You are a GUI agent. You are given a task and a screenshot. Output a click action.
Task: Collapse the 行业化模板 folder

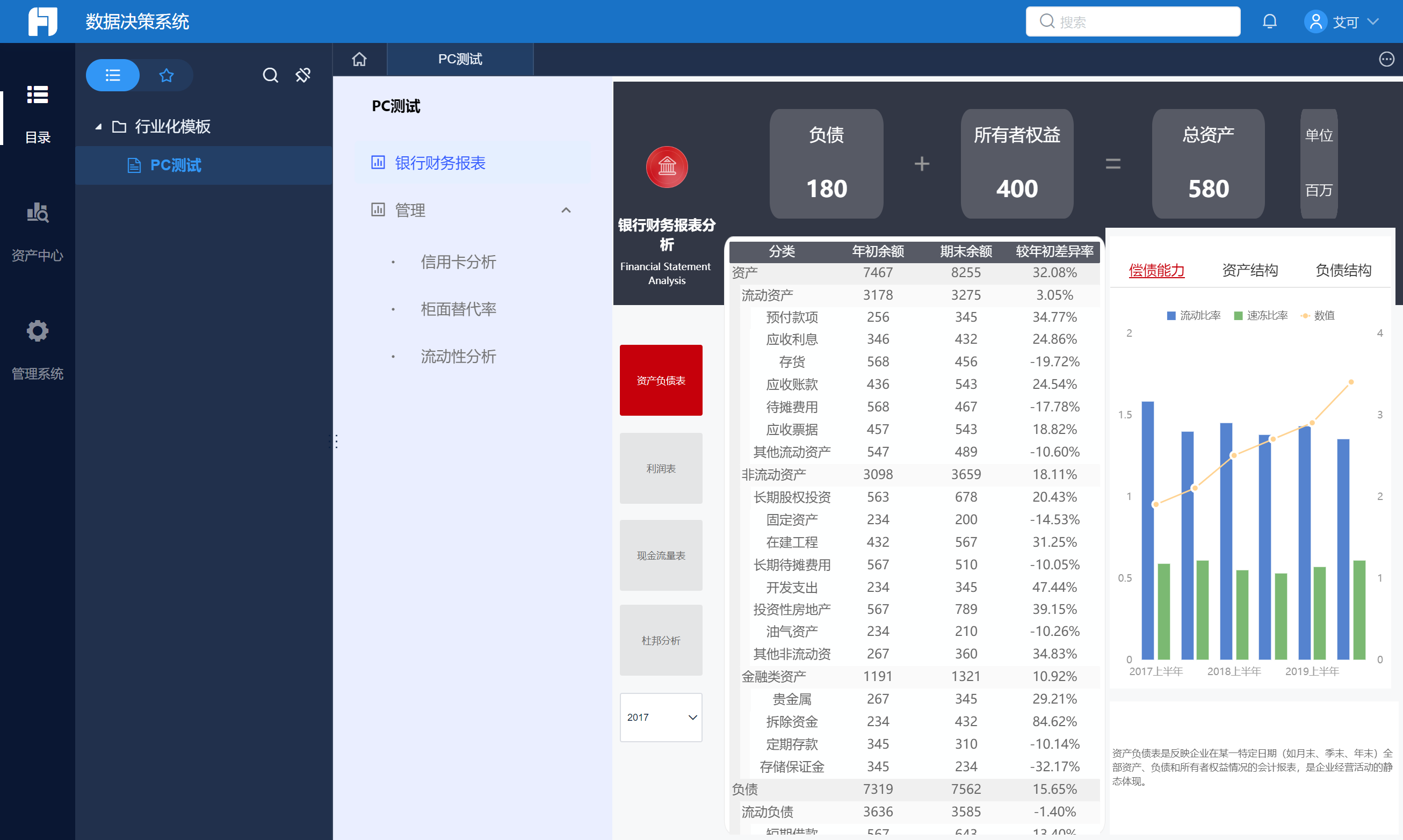[x=98, y=126]
